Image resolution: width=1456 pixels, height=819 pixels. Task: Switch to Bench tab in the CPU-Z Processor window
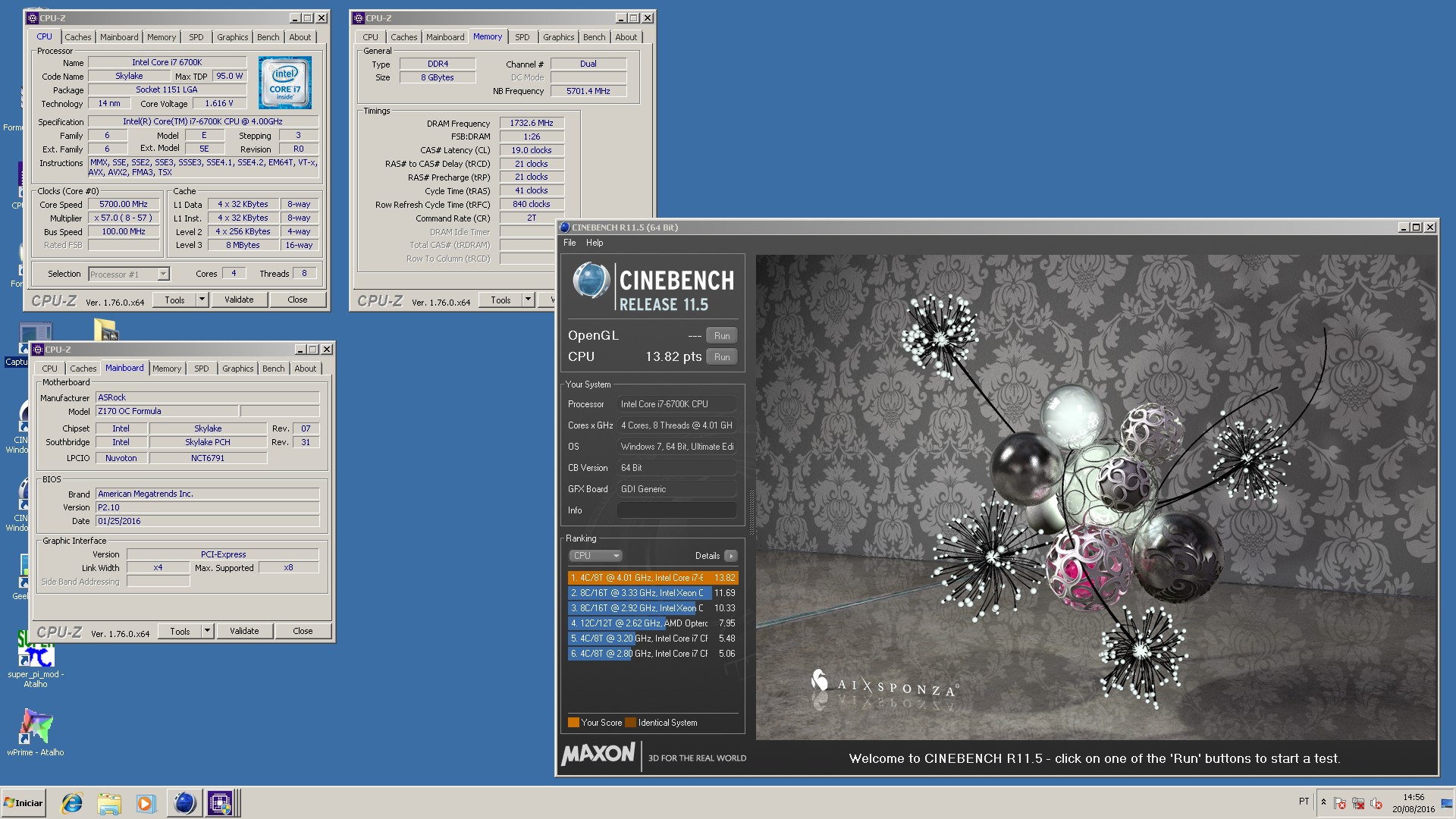tap(268, 37)
